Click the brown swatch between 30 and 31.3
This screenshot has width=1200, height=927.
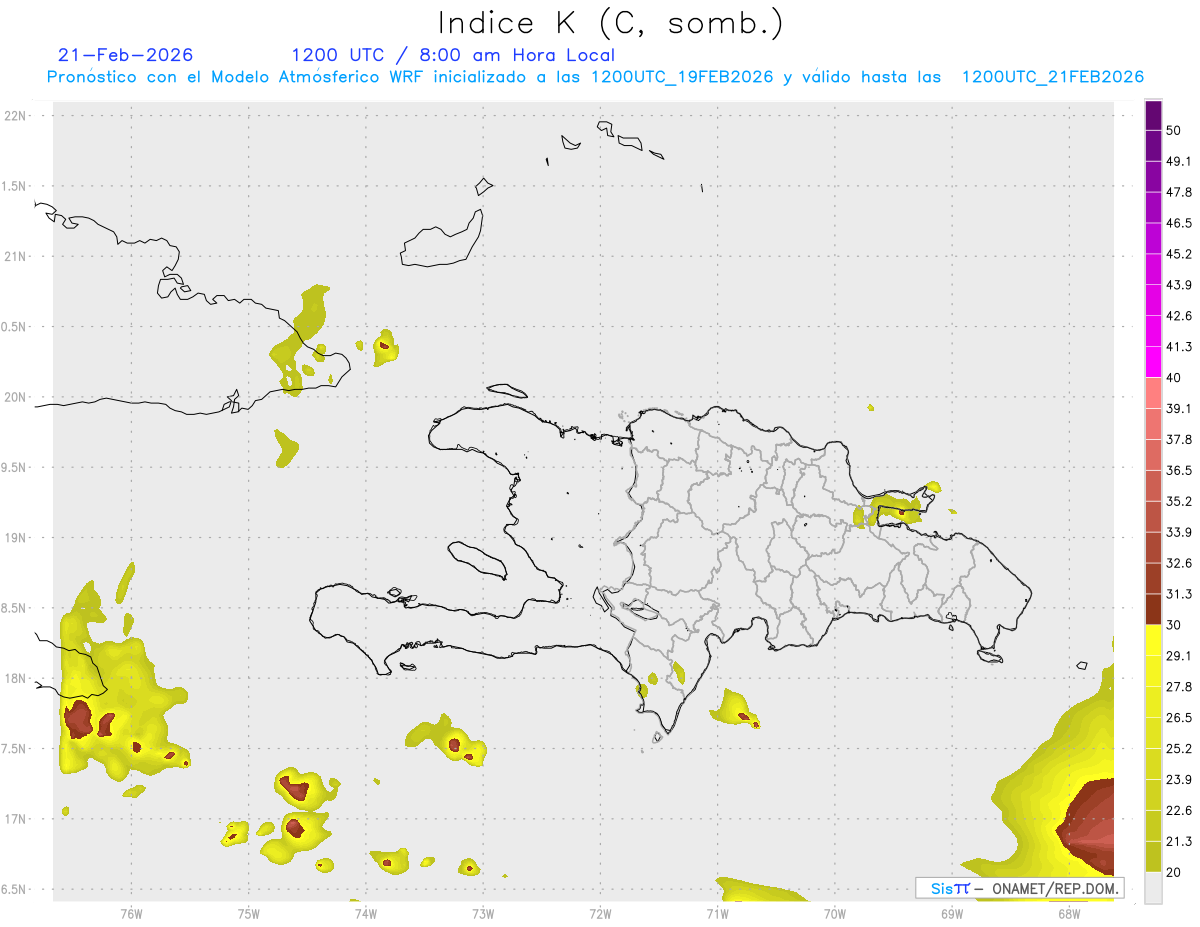(x=1153, y=610)
